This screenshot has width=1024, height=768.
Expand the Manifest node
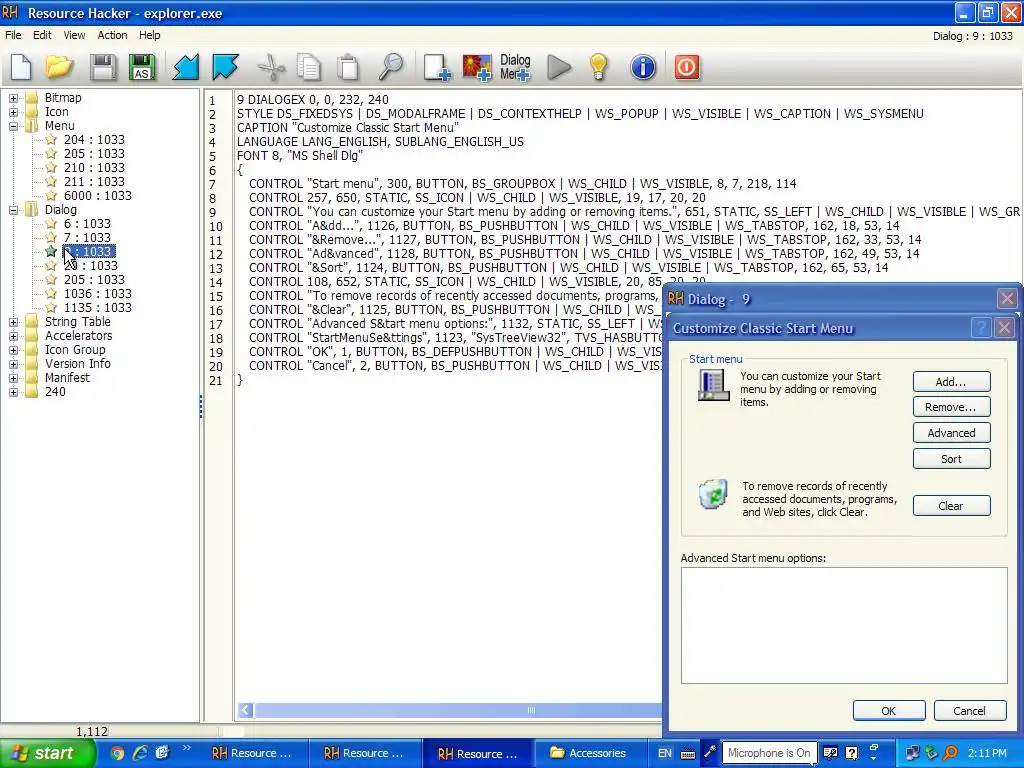click(13, 378)
